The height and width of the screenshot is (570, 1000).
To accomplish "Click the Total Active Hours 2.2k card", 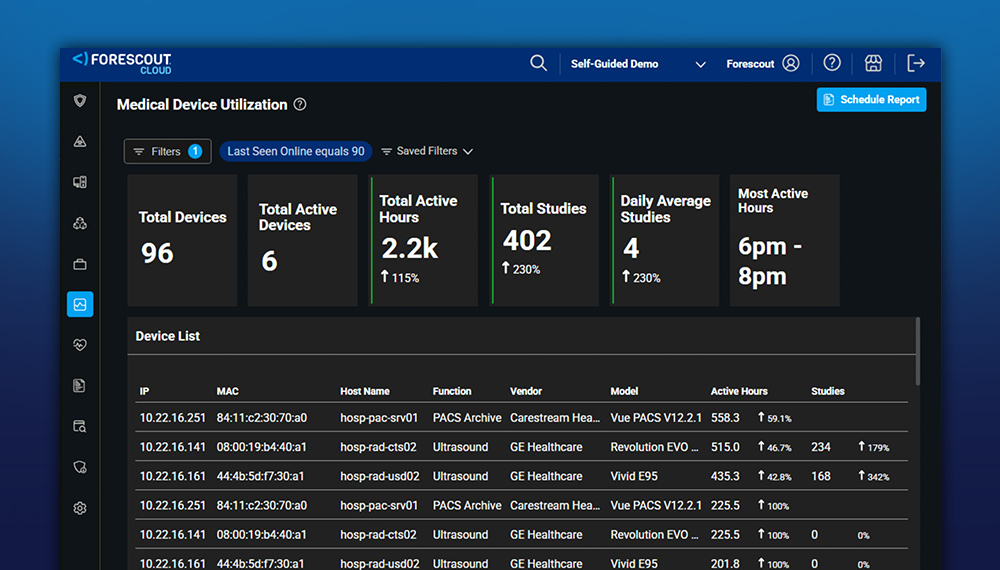I will point(423,240).
